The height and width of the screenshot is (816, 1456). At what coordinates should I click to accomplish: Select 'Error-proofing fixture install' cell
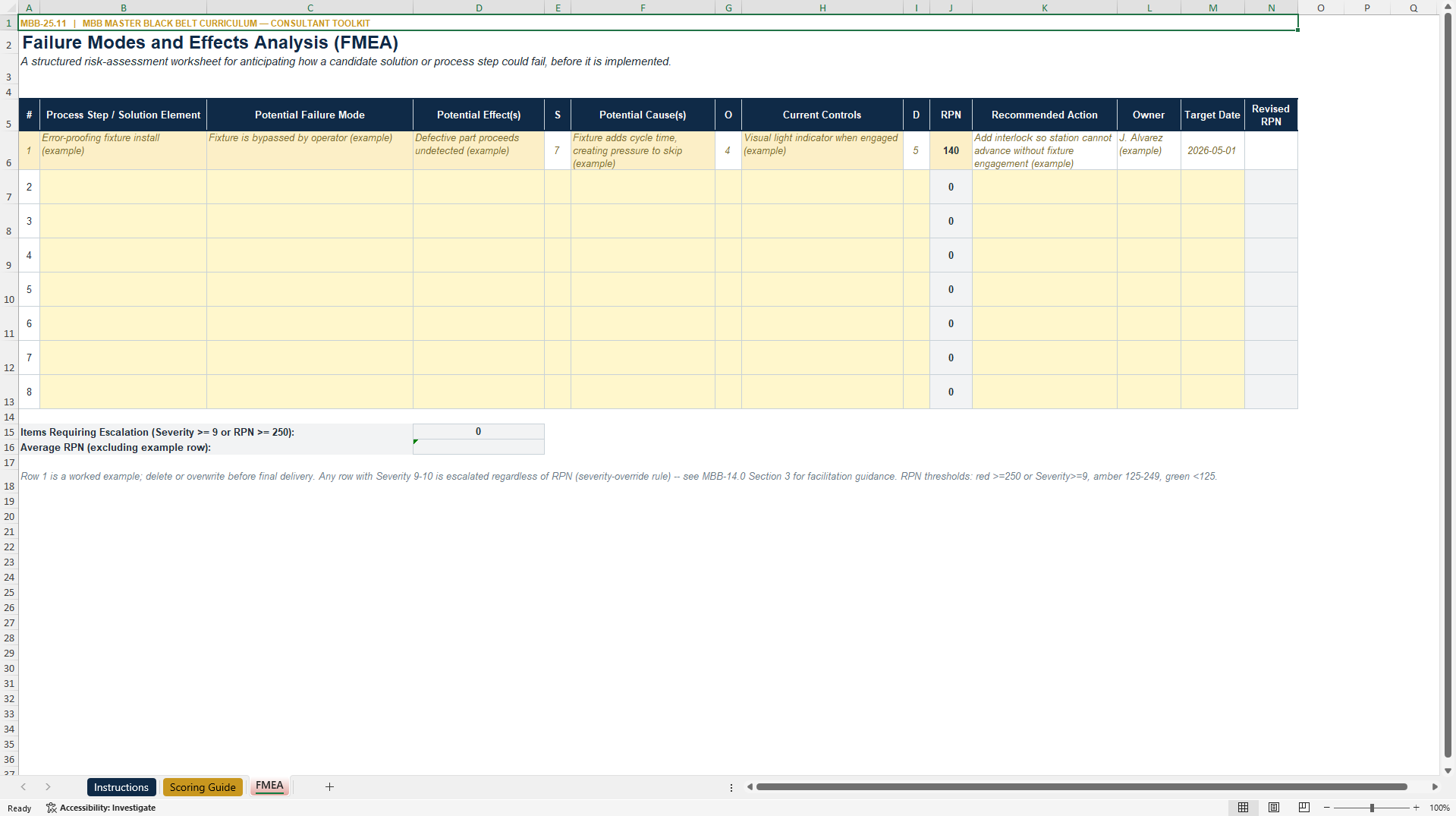[123, 150]
